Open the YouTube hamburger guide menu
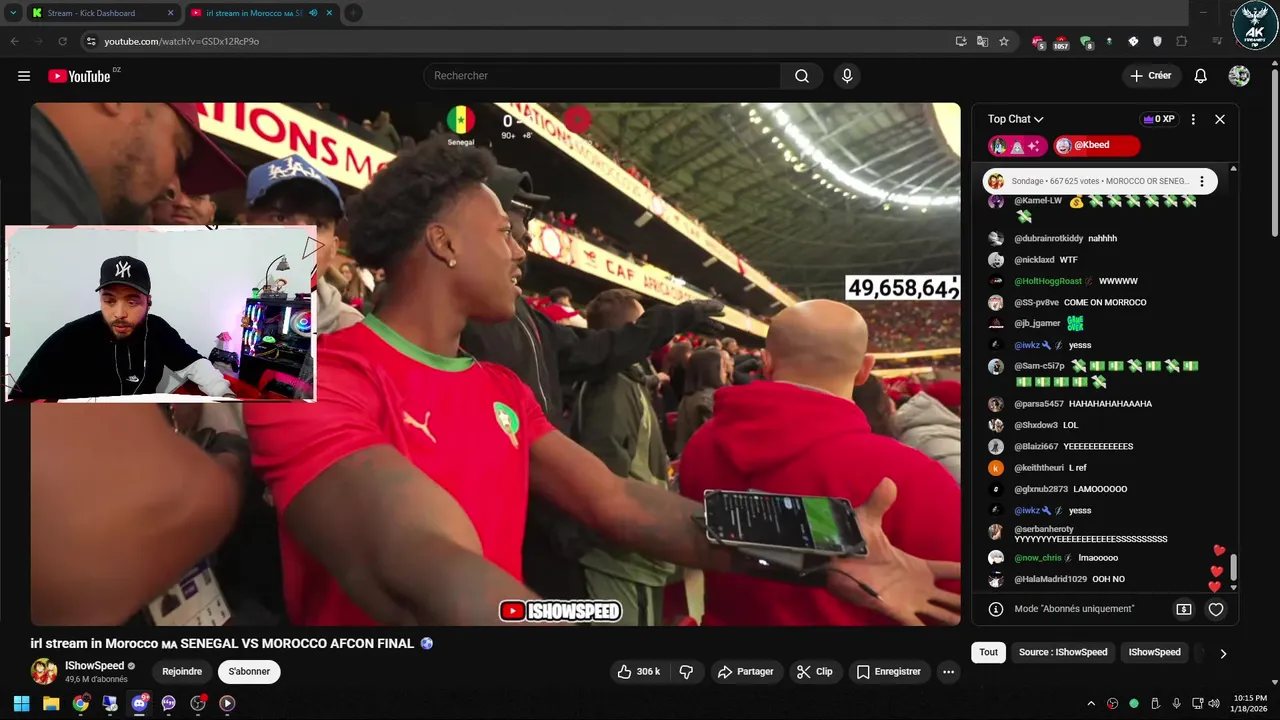Screen dimensions: 1280x720 (24, 76)
